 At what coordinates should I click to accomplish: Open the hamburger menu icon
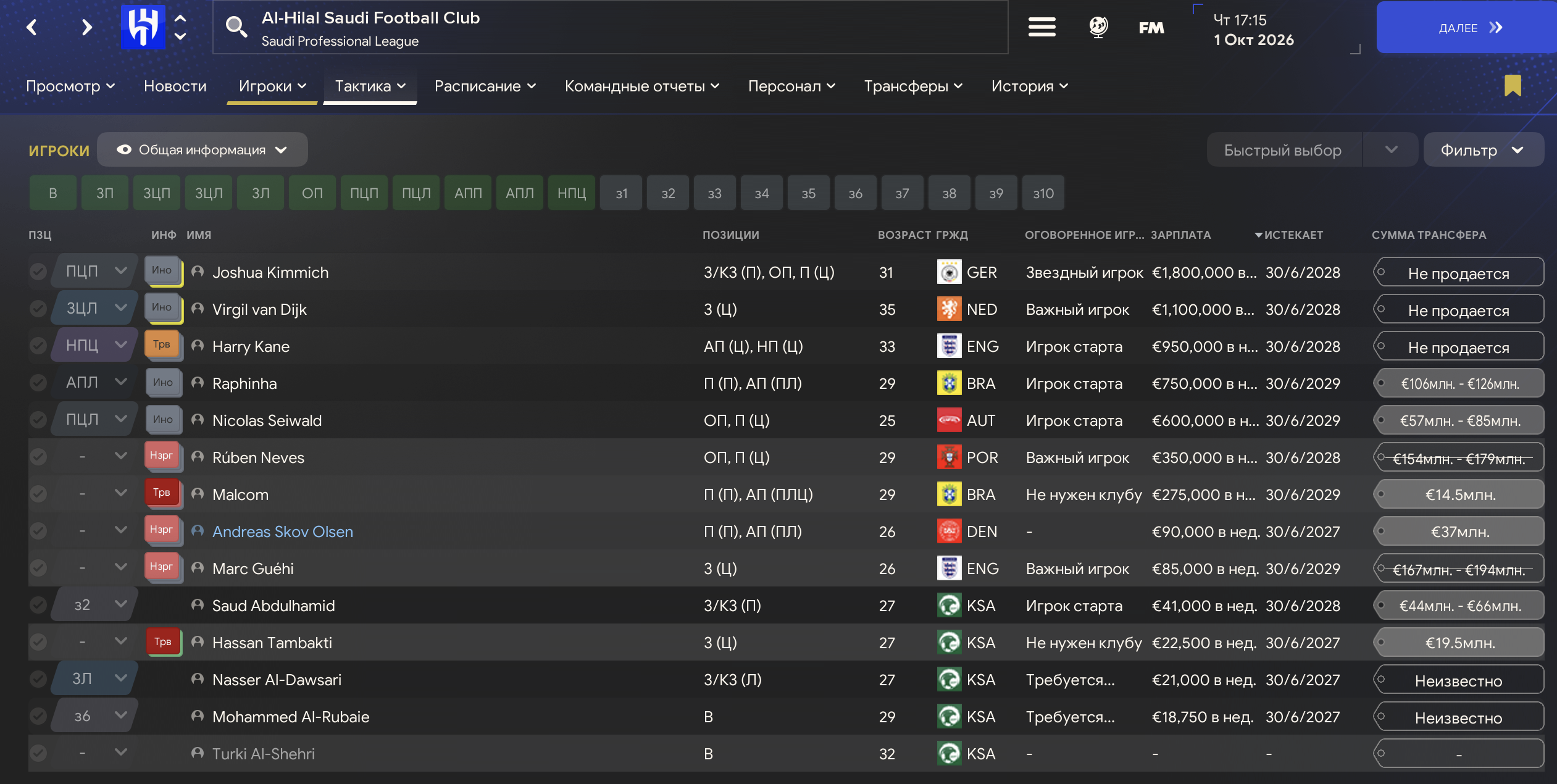pos(1041,27)
